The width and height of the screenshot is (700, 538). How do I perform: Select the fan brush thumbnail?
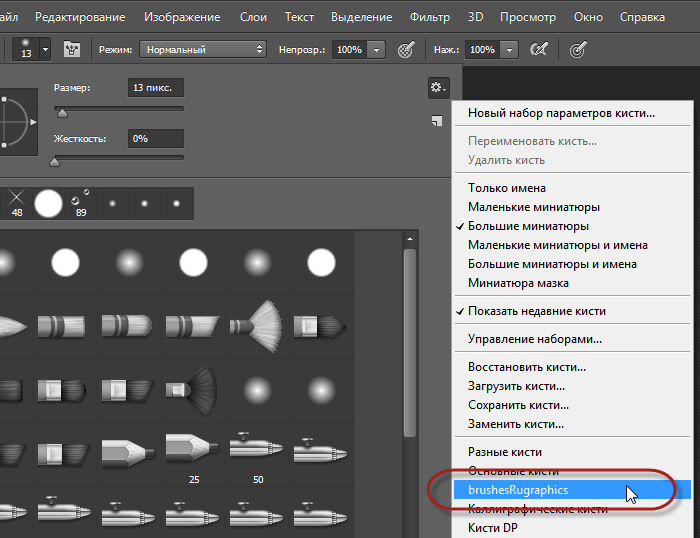(x=257, y=325)
